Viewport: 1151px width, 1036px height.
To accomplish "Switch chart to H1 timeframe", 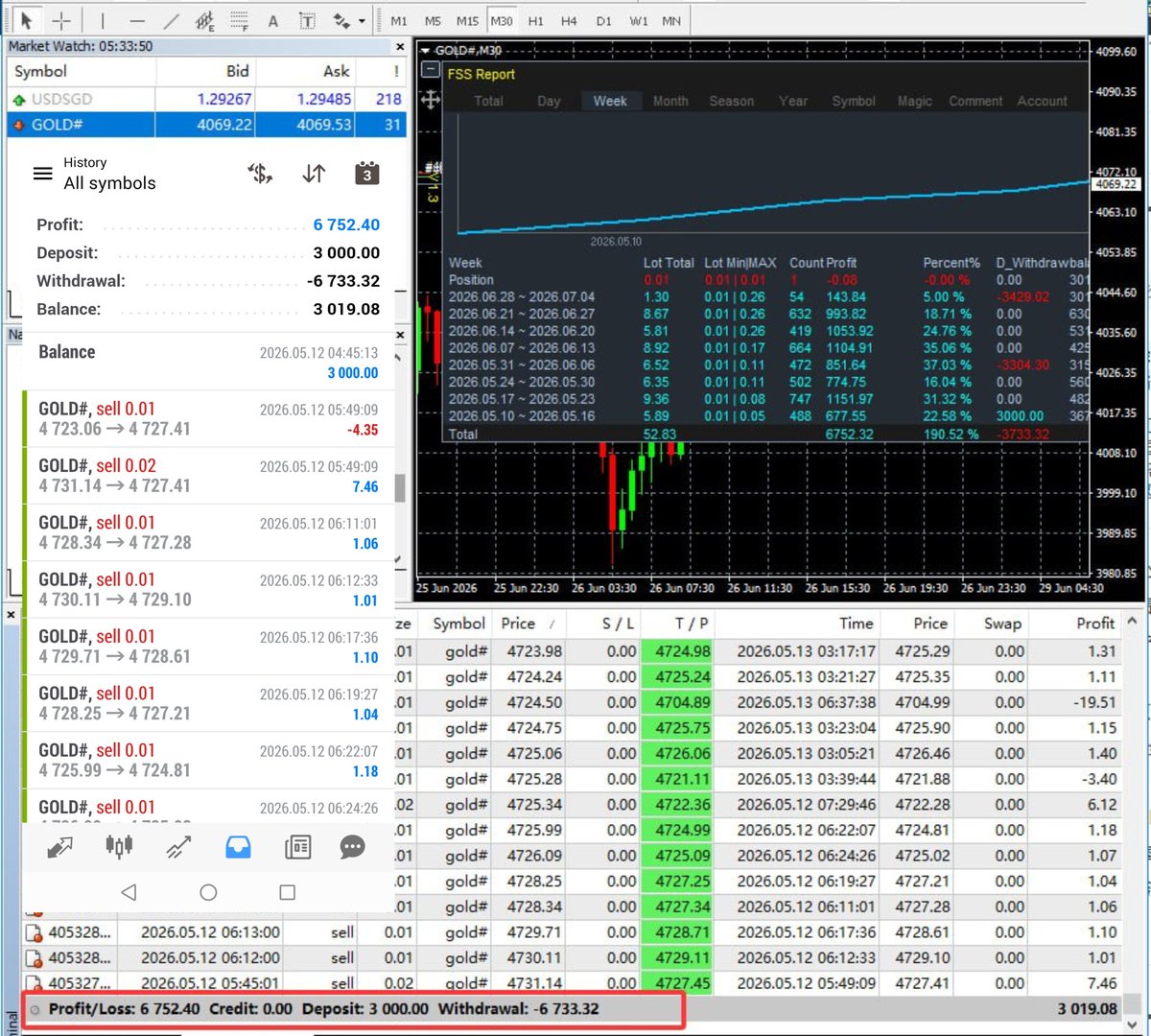I will 535,20.
